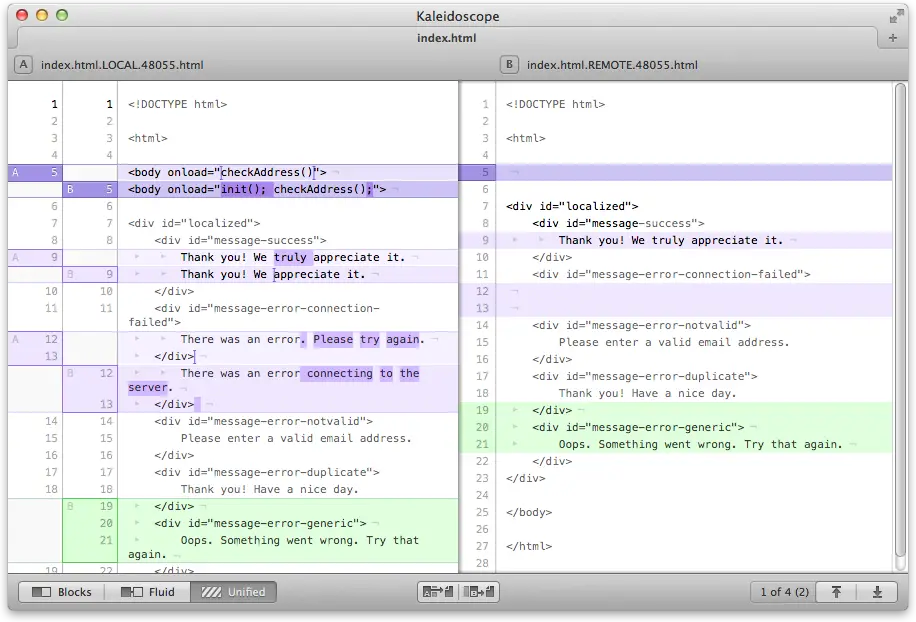Image resolution: width=916 pixels, height=622 pixels.
Task: Click the </html> closing tag line
Action: [529, 546]
